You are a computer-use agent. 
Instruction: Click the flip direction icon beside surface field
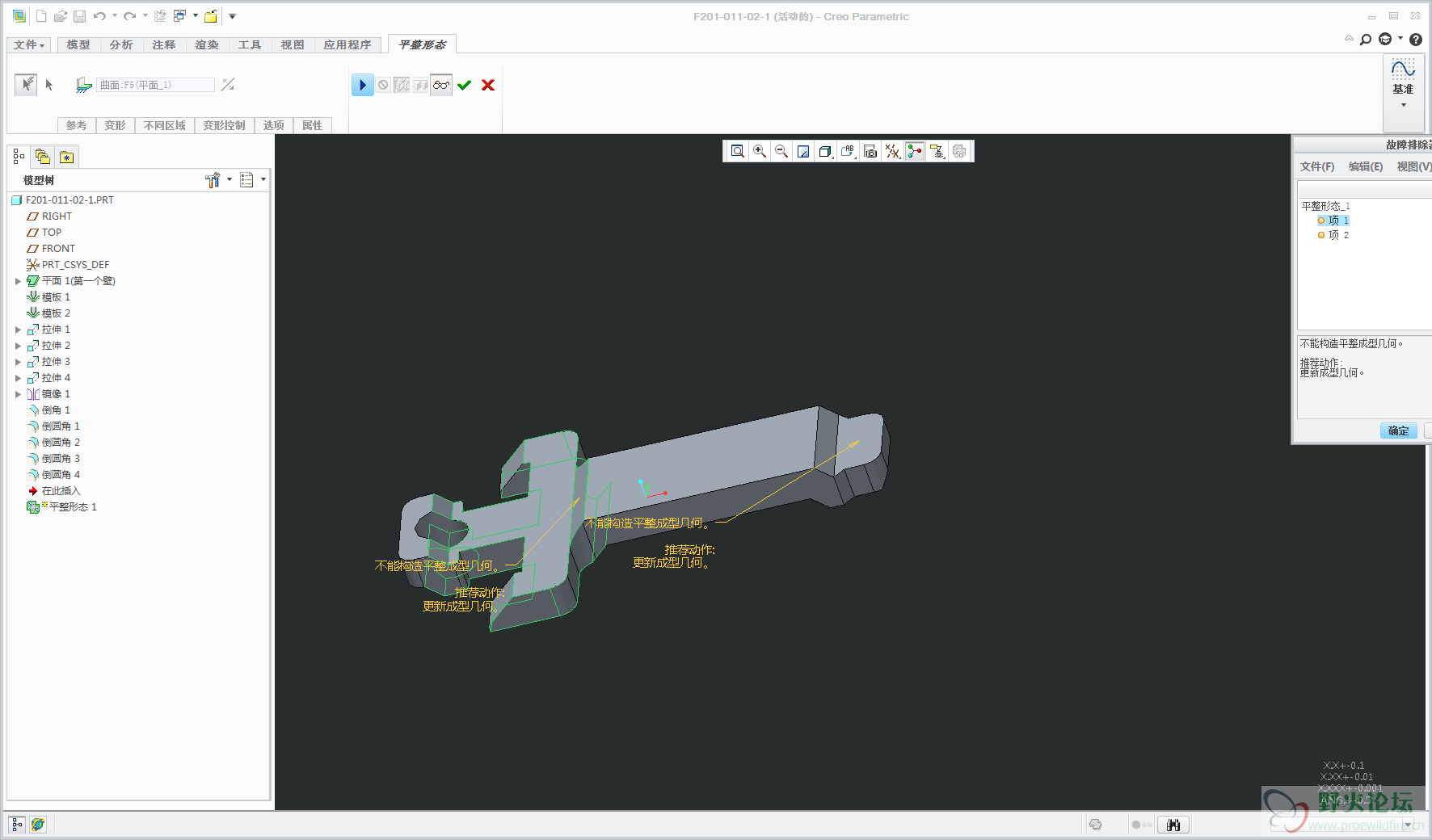(228, 85)
